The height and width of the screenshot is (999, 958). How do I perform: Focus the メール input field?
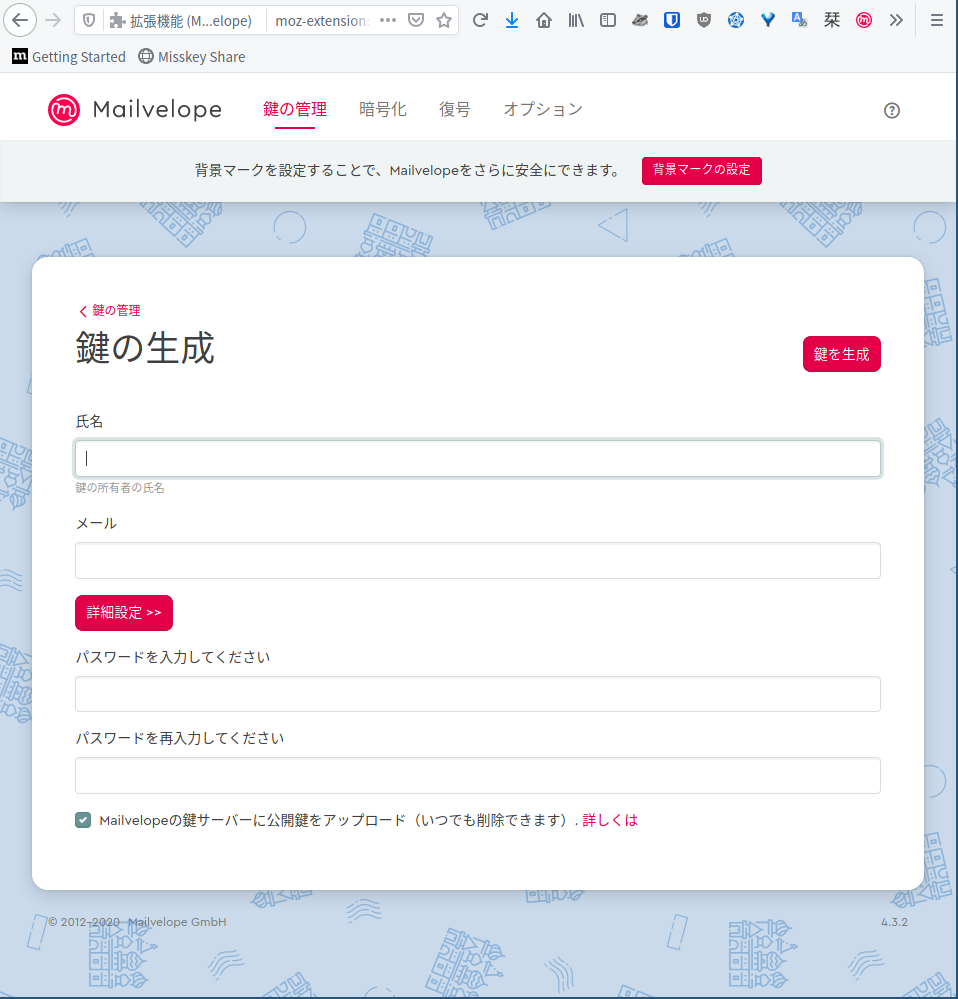pyautogui.click(x=478, y=561)
